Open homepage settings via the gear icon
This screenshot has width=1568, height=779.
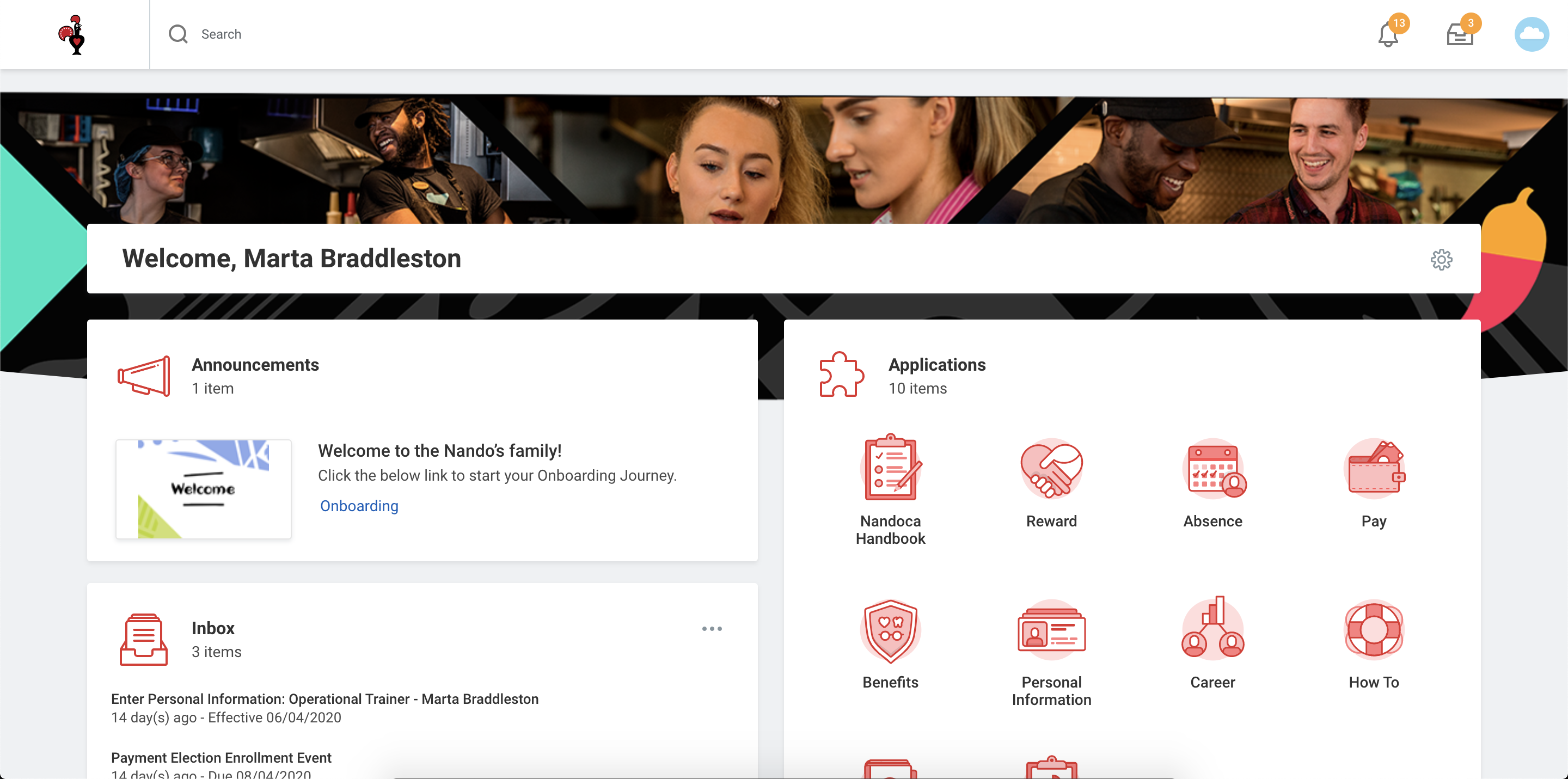[x=1442, y=259]
